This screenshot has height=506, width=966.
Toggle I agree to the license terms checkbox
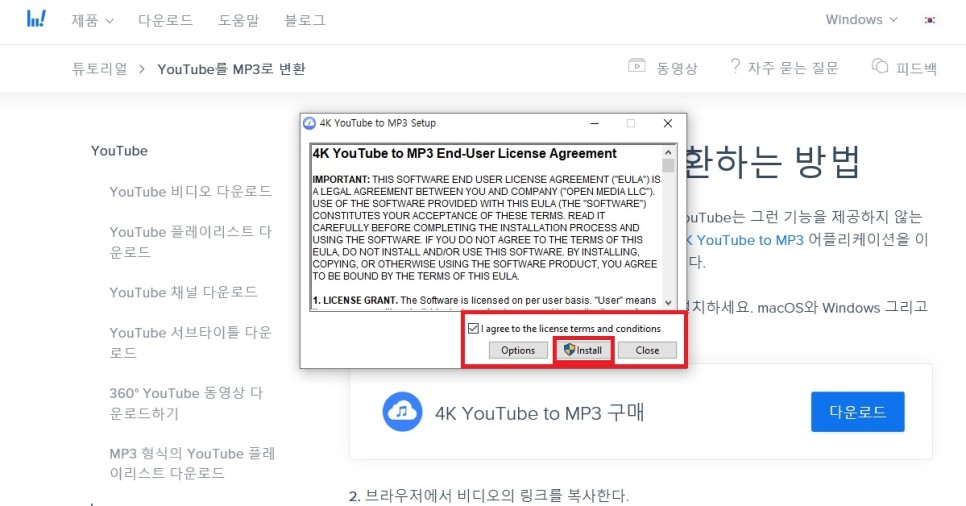pyautogui.click(x=473, y=328)
